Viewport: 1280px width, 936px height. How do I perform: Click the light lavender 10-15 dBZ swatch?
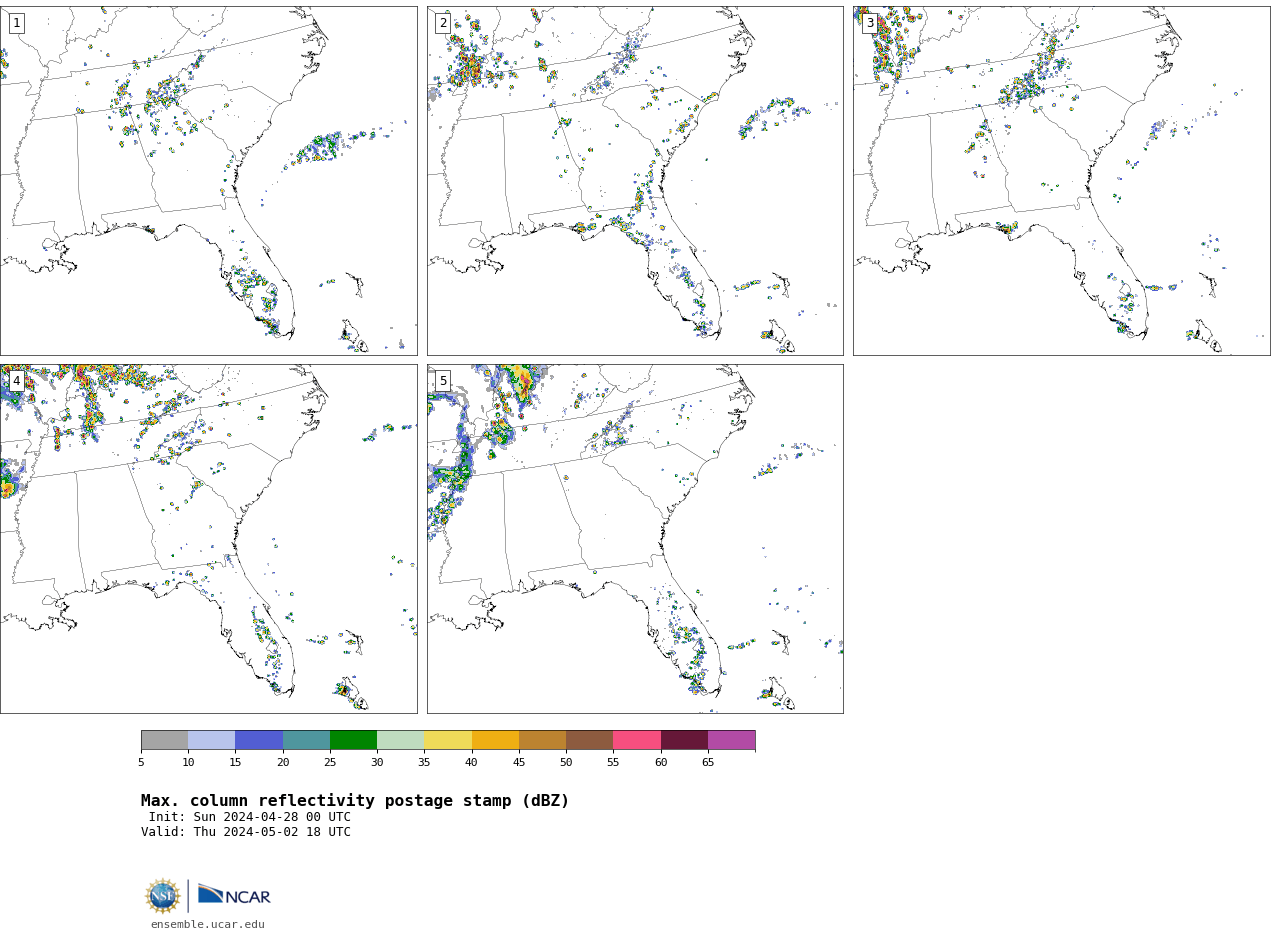tap(212, 740)
